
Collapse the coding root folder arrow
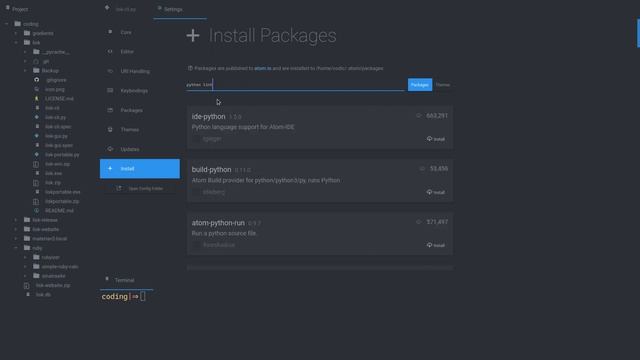tap(7, 24)
